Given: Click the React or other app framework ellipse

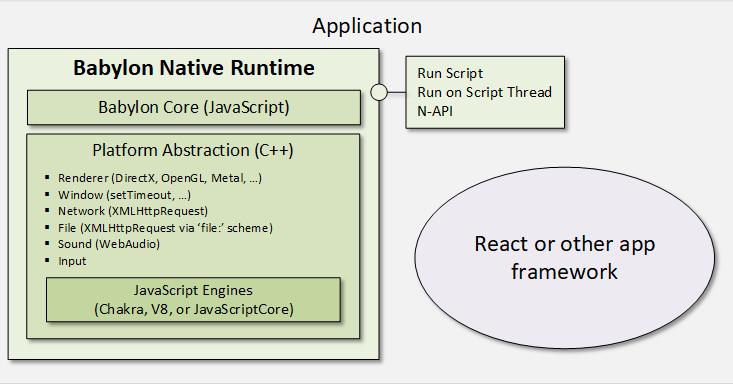Looking at the screenshot, I should [x=564, y=257].
